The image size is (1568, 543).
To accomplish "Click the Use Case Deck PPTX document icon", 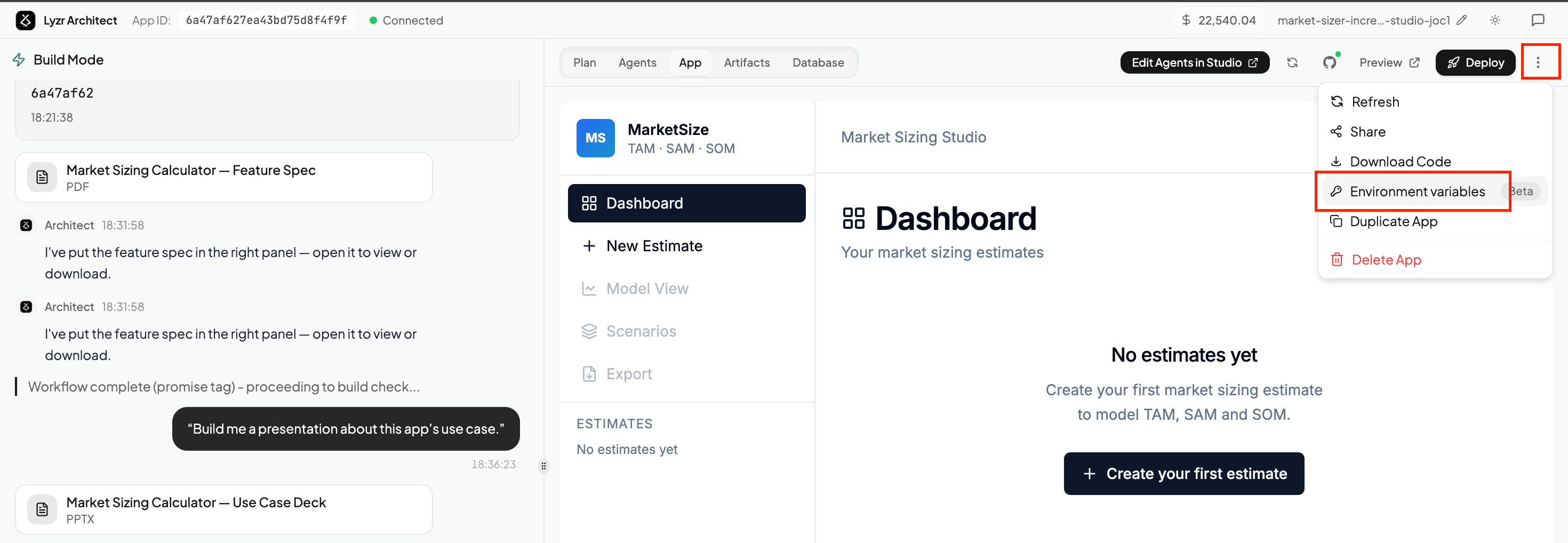I will tap(42, 509).
